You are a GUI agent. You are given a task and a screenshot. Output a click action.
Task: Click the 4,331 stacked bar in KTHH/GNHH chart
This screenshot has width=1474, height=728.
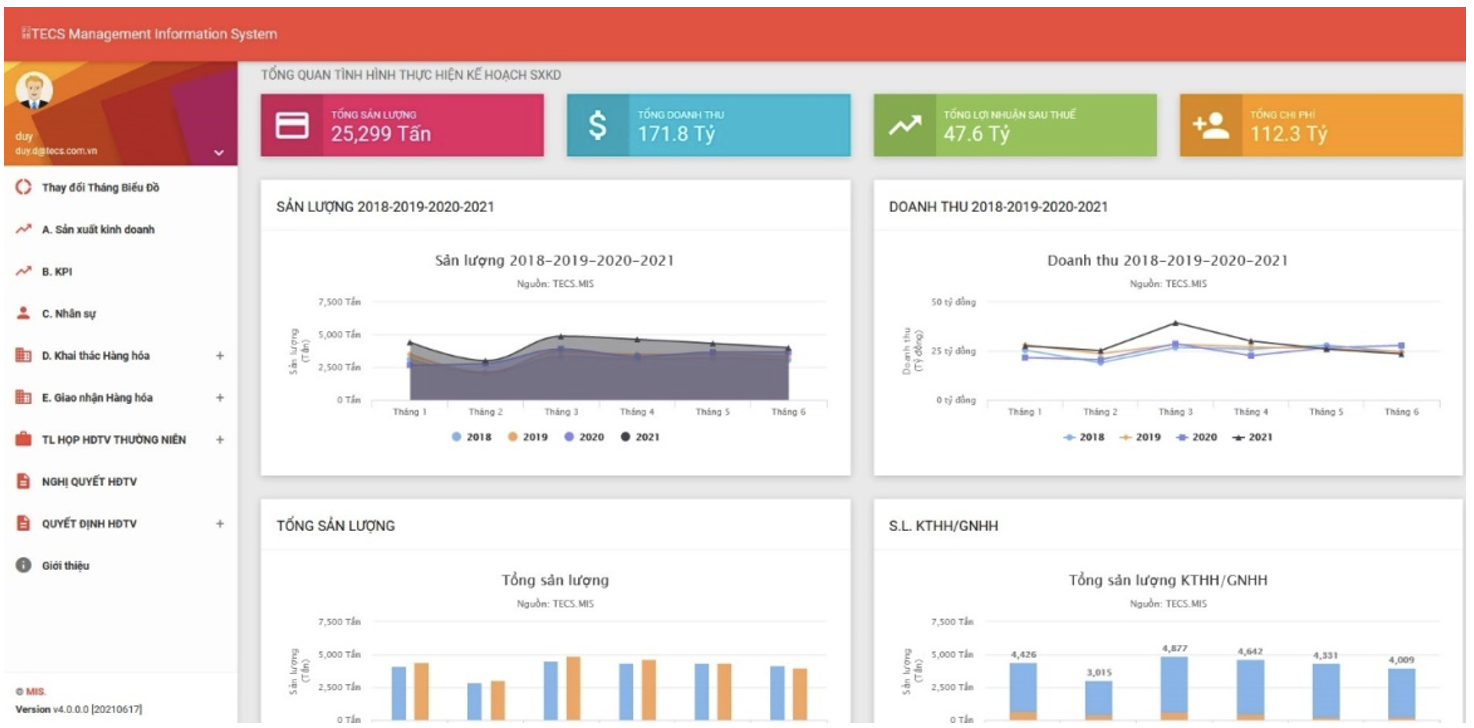(1327, 692)
